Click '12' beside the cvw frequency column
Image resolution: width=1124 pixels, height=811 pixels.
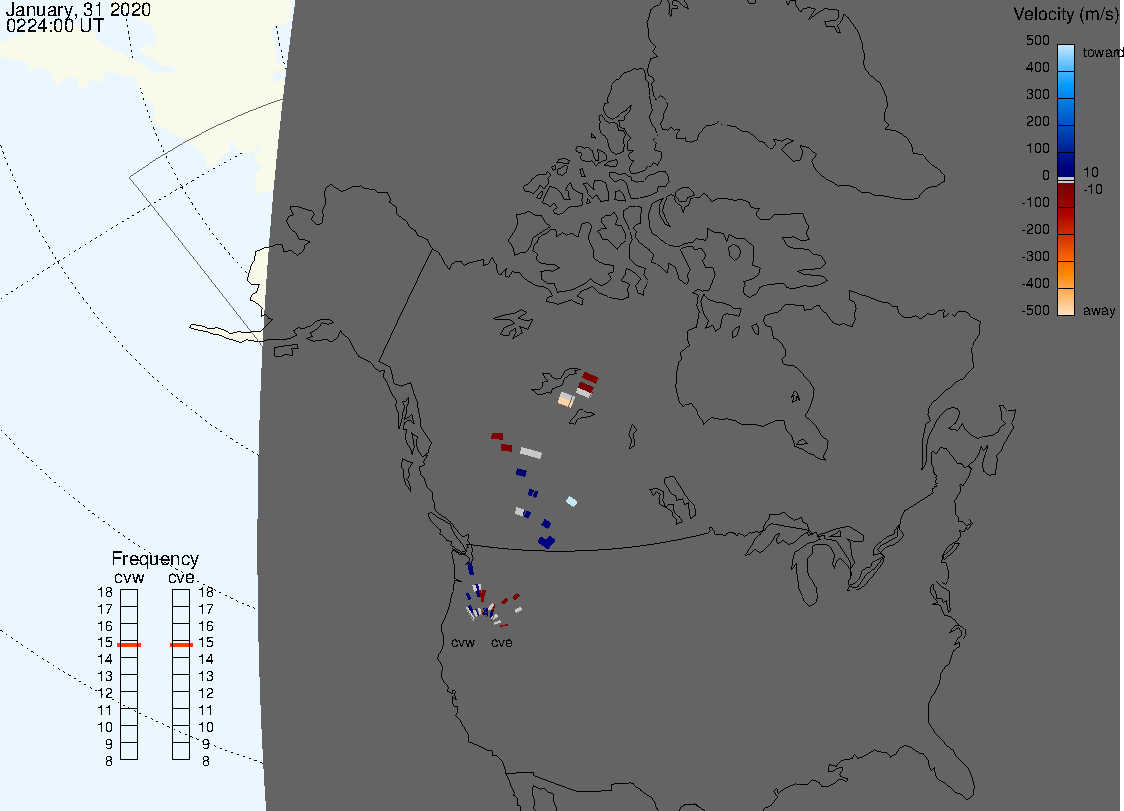[105, 693]
